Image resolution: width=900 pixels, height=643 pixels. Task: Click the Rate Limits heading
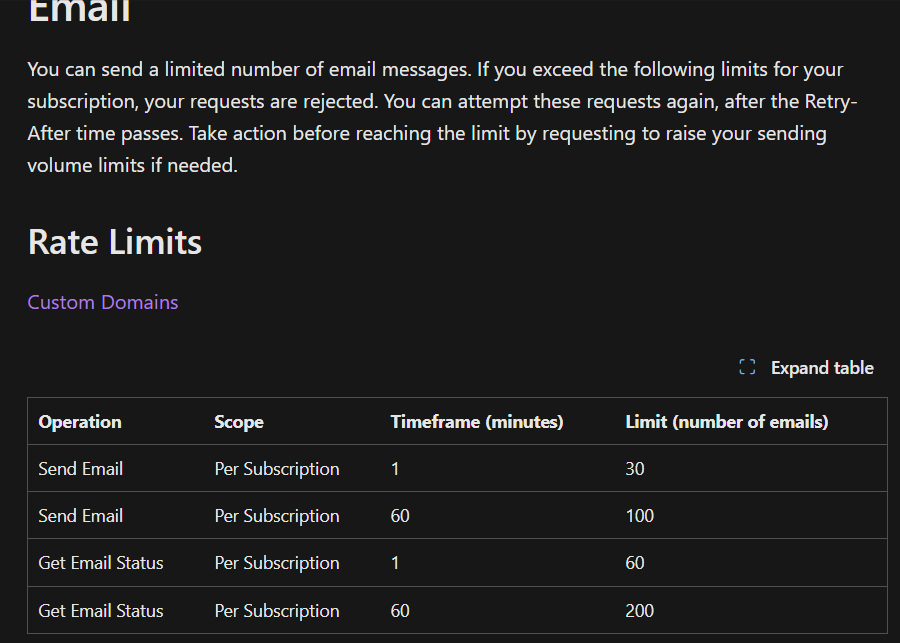coord(115,242)
